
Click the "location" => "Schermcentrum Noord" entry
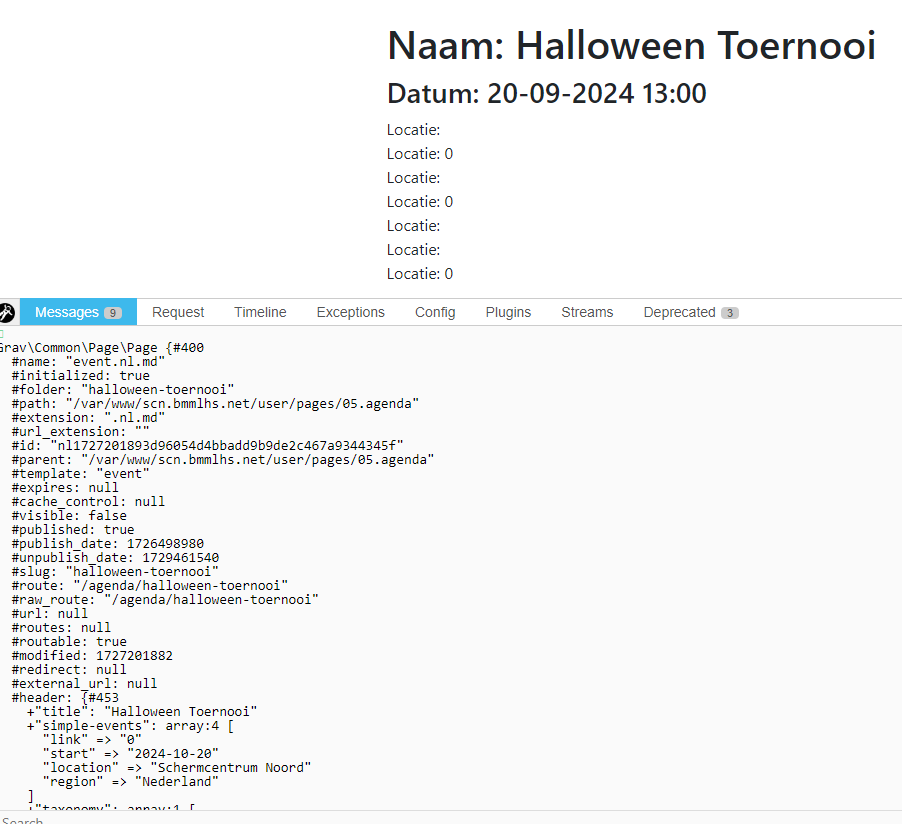click(x=177, y=768)
